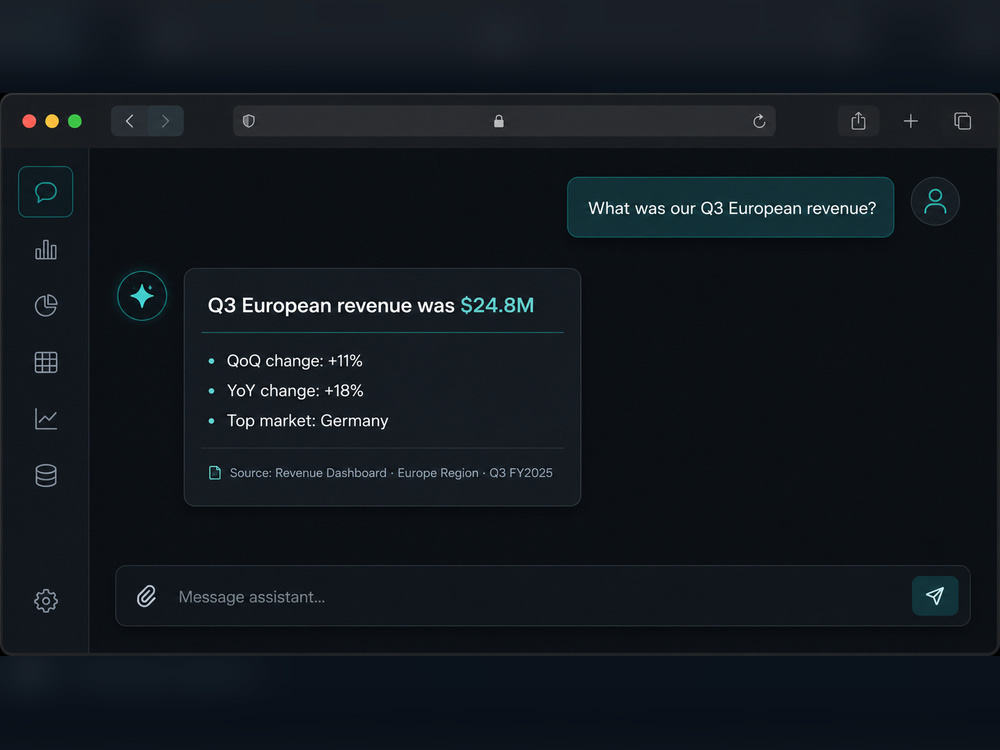Image resolution: width=1000 pixels, height=750 pixels.
Task: Go back with the browser back arrow
Action: point(129,121)
